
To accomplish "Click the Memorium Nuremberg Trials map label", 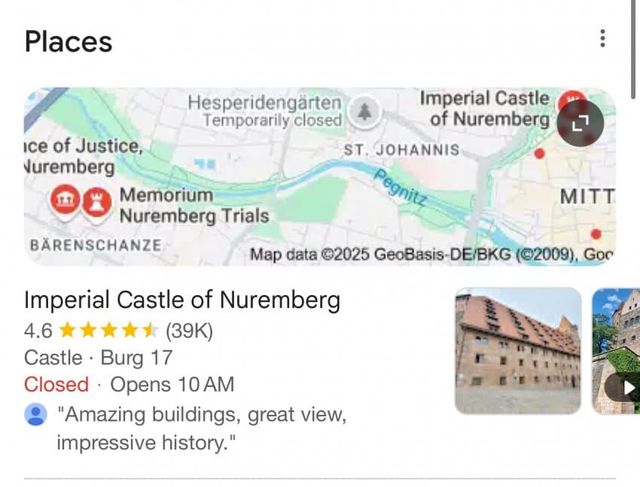I will (194, 205).
